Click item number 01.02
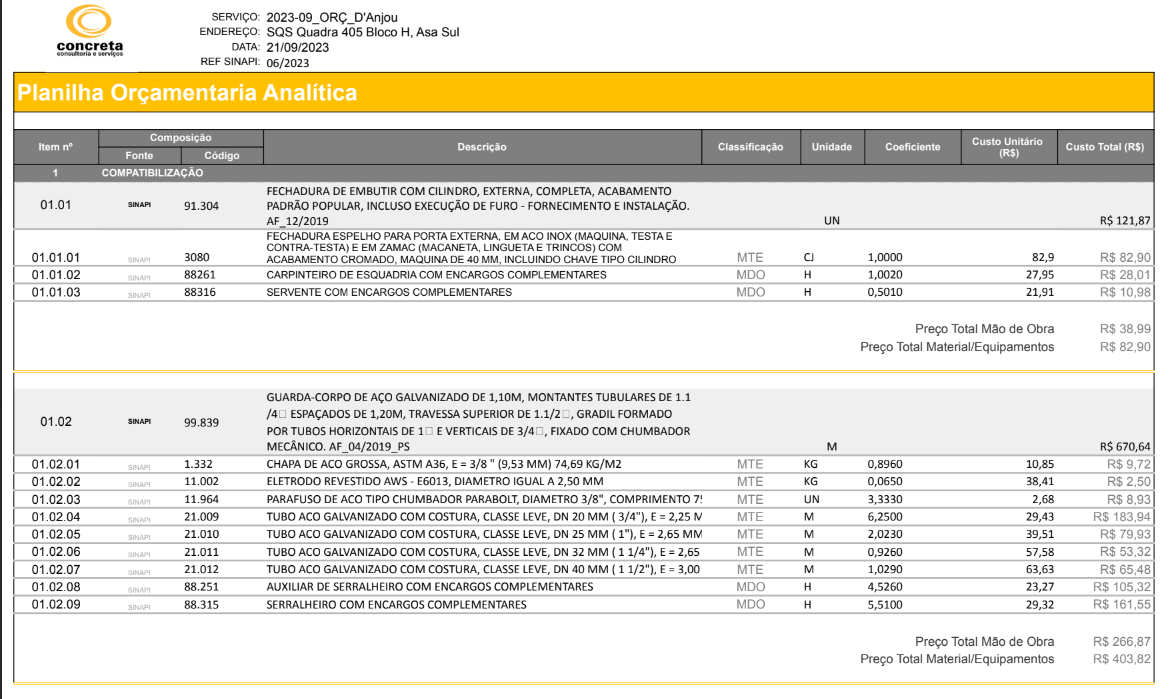1170x699 pixels. click(56, 421)
